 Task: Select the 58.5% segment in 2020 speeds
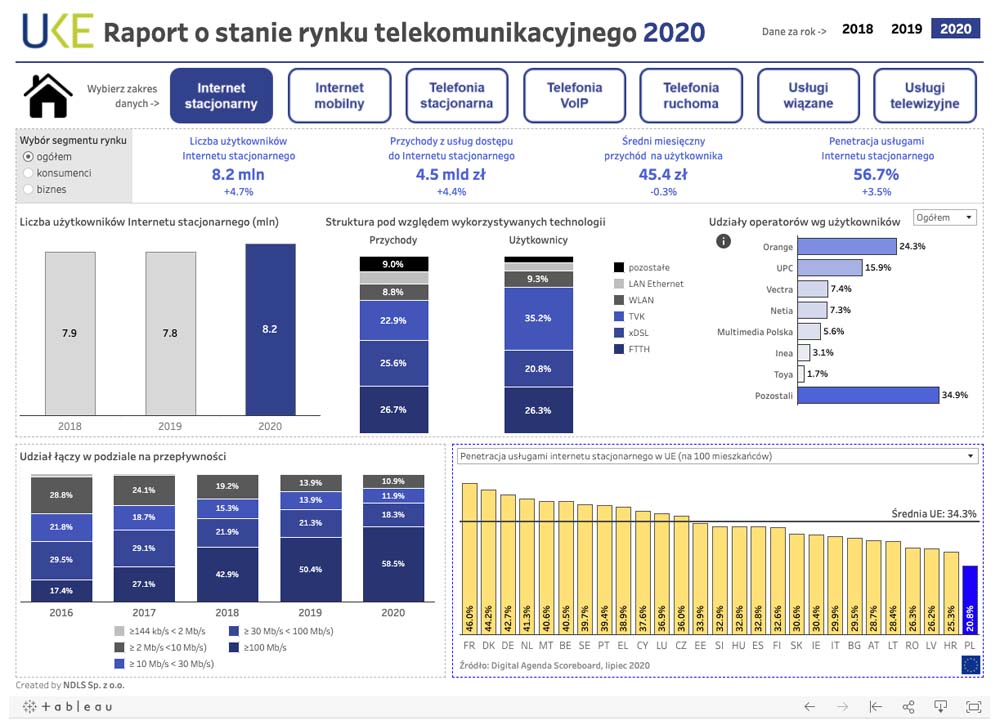[393, 564]
